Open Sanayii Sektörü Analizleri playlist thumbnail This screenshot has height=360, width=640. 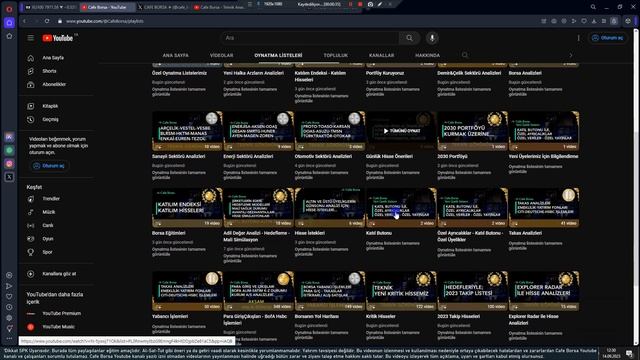coord(187,131)
